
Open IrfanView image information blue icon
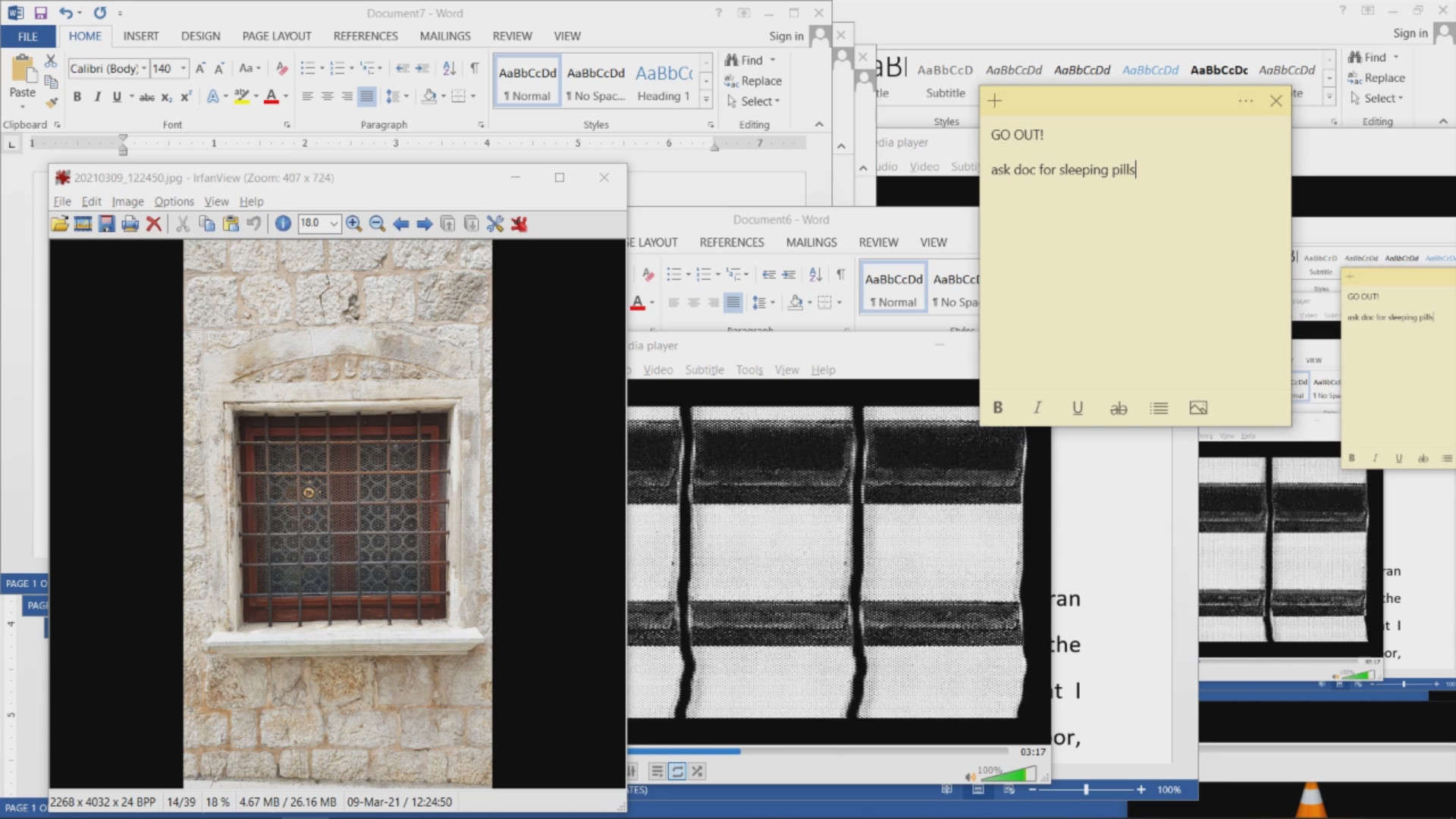[283, 224]
